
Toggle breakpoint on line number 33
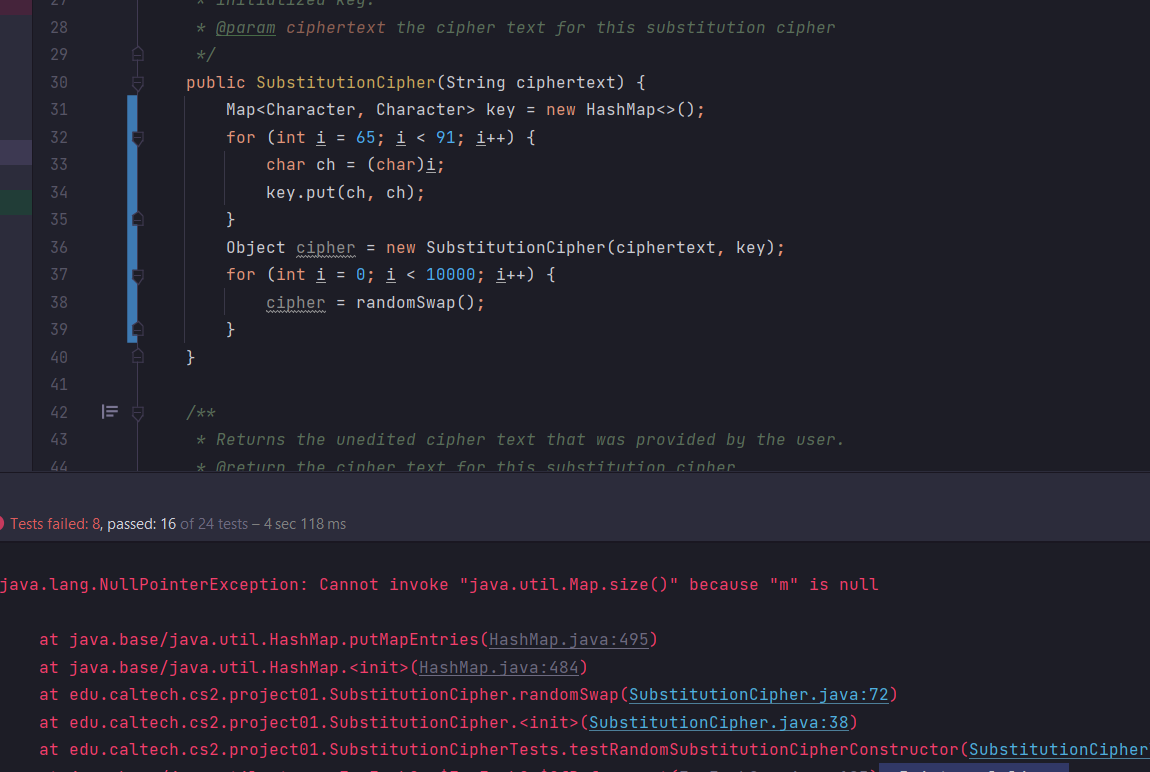tap(58, 164)
